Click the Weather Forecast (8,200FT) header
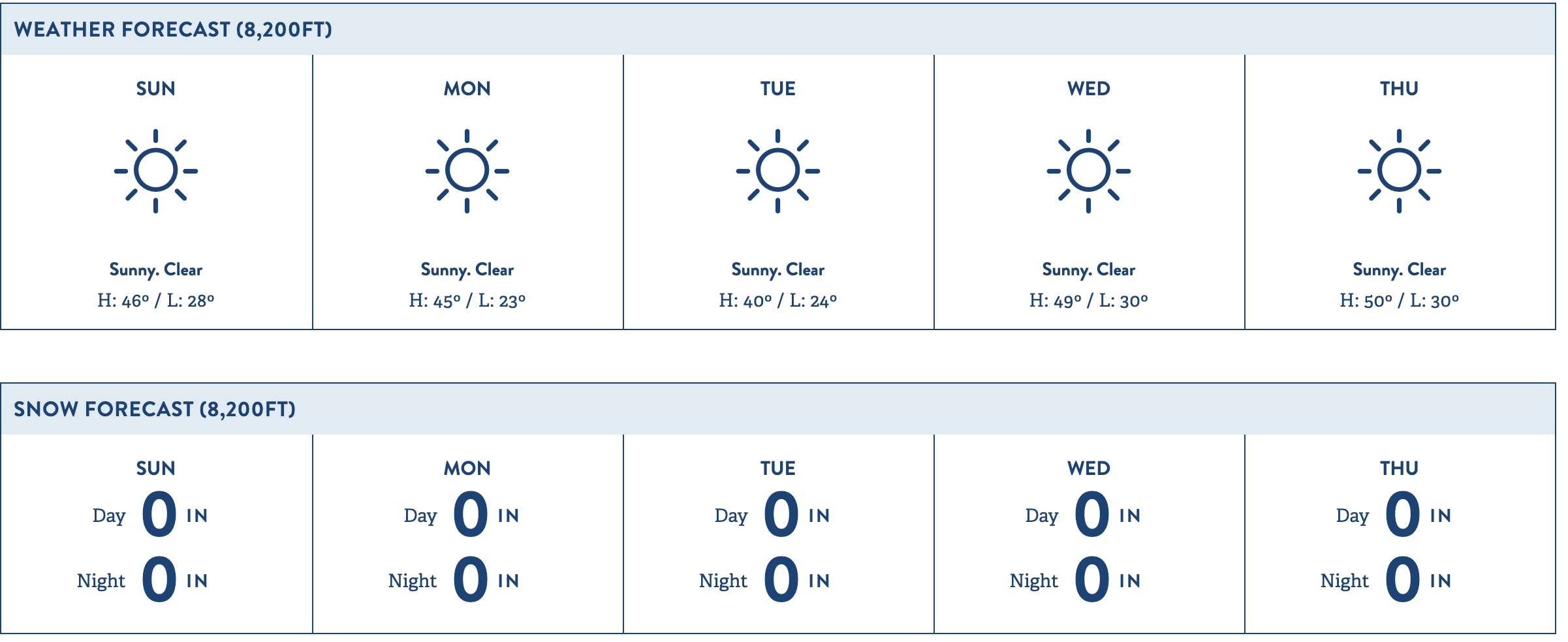The width and height of the screenshot is (1568, 642). coord(173,29)
